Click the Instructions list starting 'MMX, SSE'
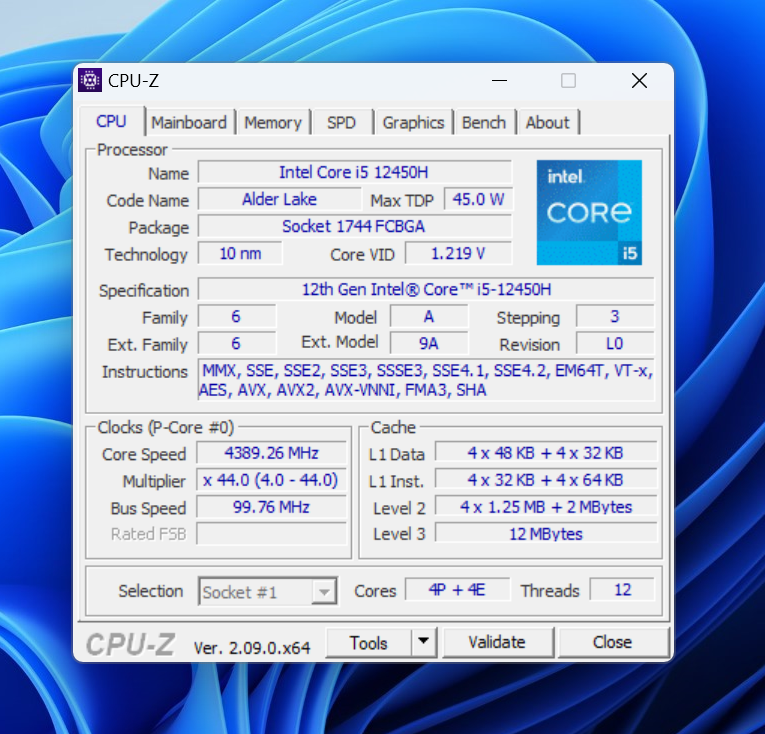Viewport: 765px width, 734px height. point(426,380)
